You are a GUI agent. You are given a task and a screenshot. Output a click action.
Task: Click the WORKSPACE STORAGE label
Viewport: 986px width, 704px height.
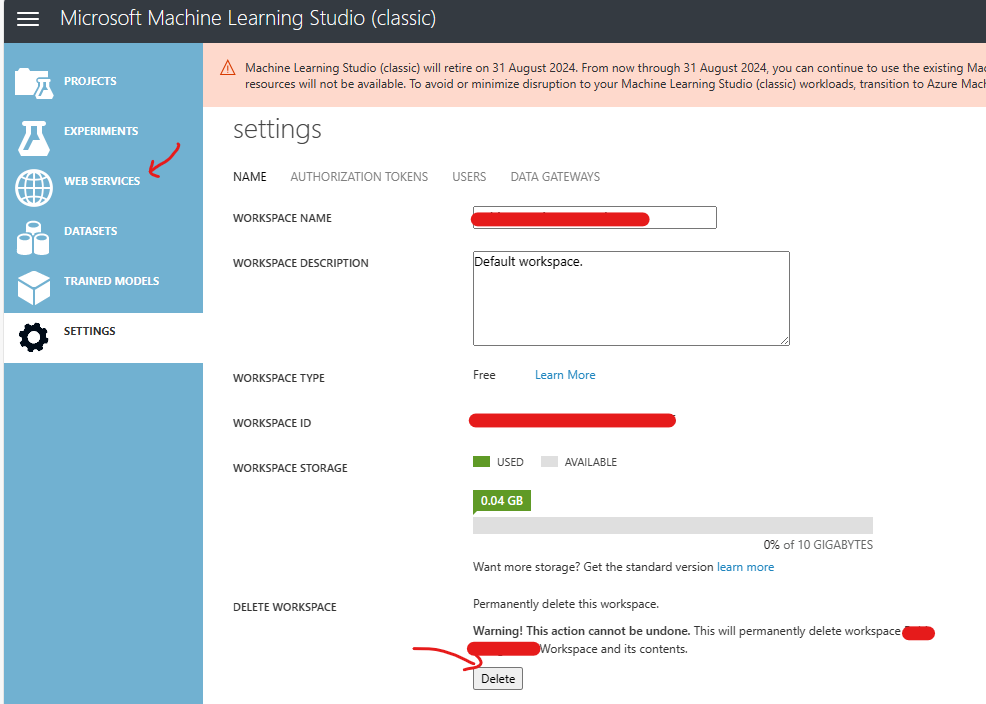(290, 468)
